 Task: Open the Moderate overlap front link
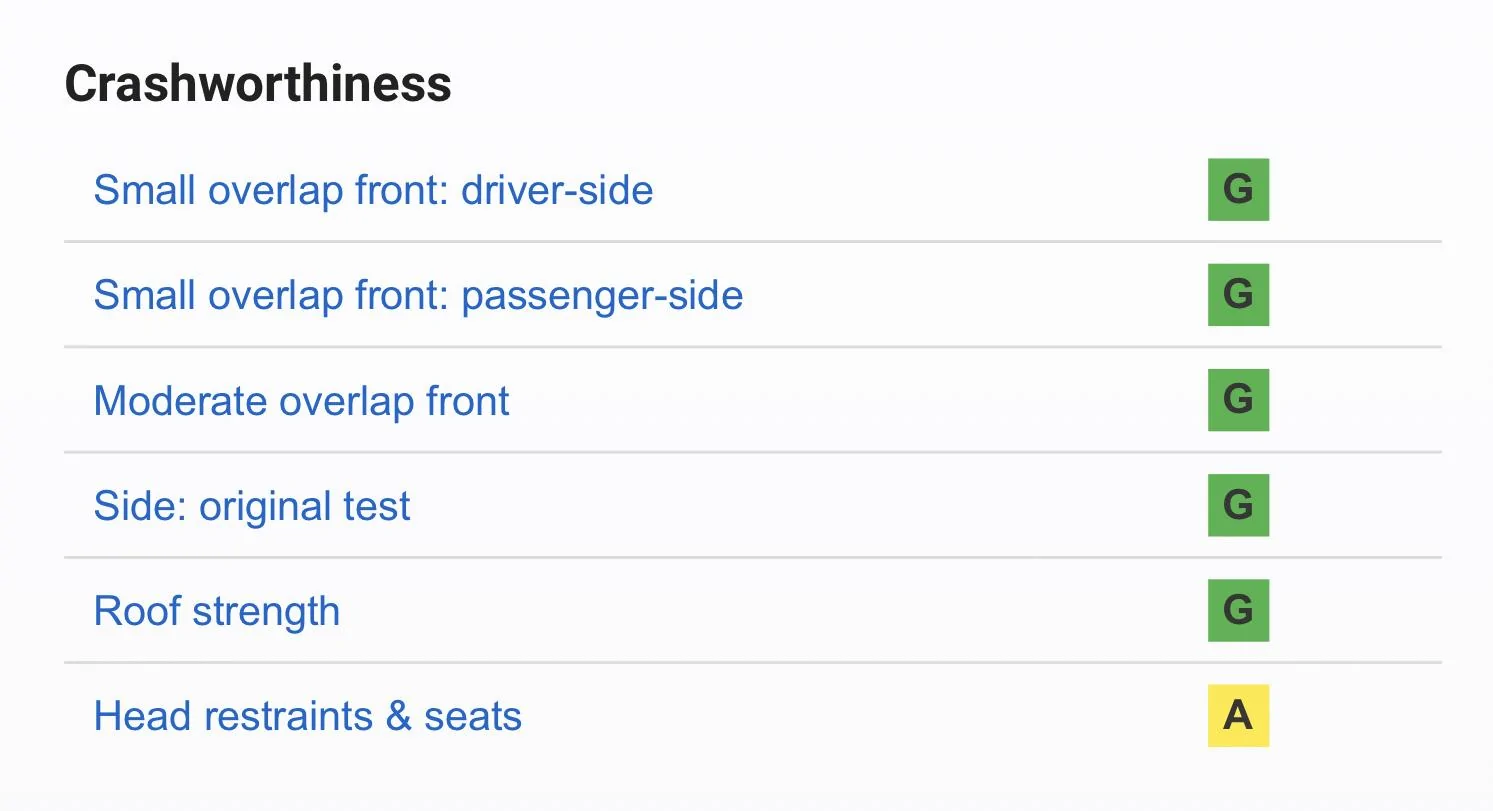(x=301, y=401)
